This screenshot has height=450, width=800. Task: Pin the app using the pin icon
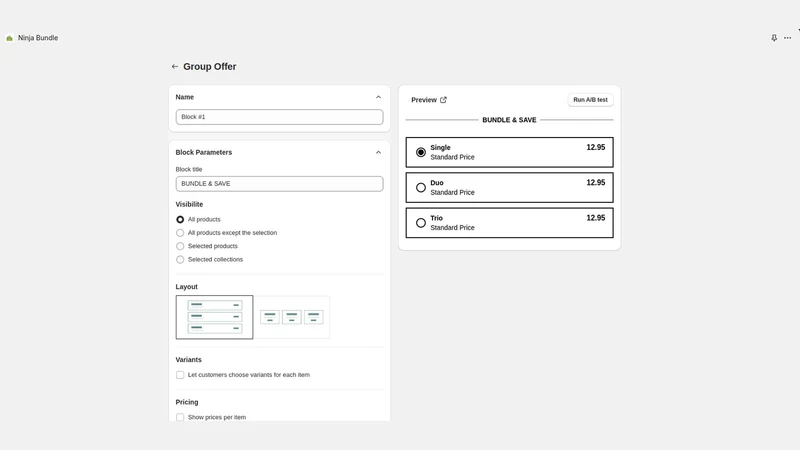774,38
